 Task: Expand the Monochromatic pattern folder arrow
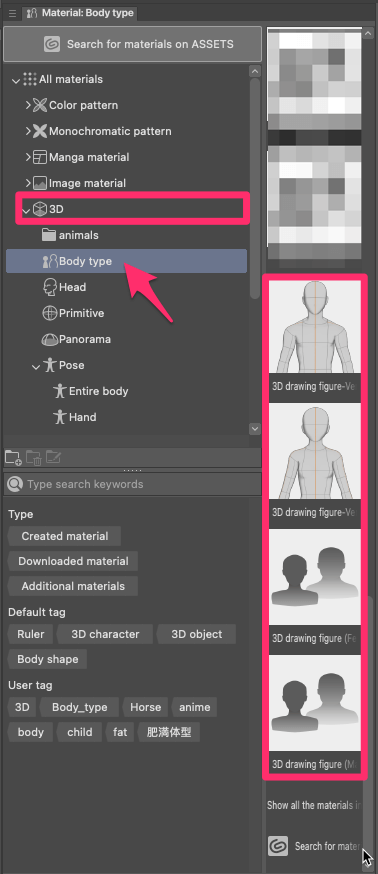(28, 131)
